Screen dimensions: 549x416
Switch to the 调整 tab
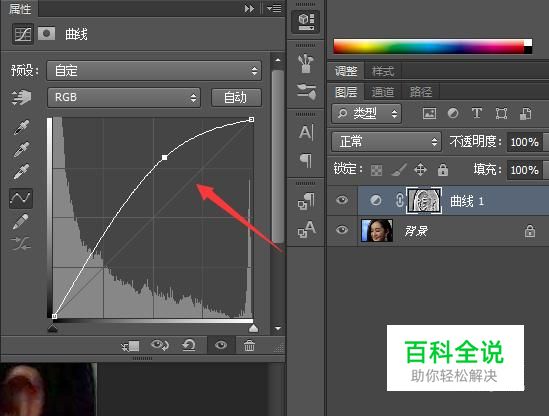pos(346,71)
